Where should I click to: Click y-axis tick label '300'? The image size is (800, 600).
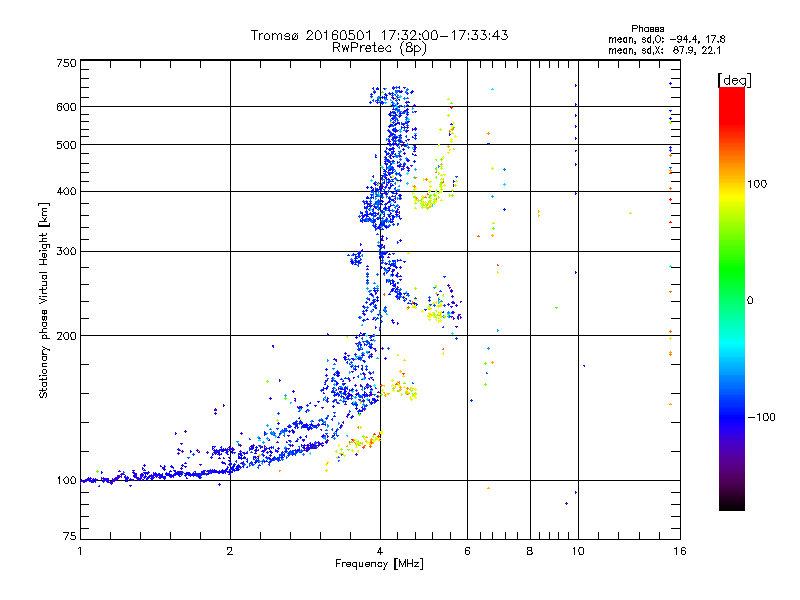[x=67, y=252]
